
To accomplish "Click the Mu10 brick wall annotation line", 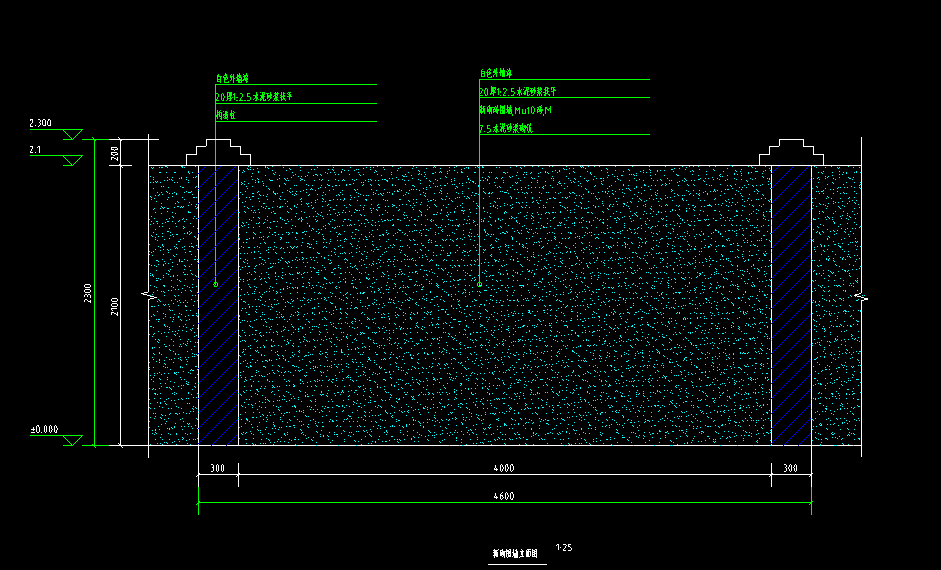I will pos(516,110).
